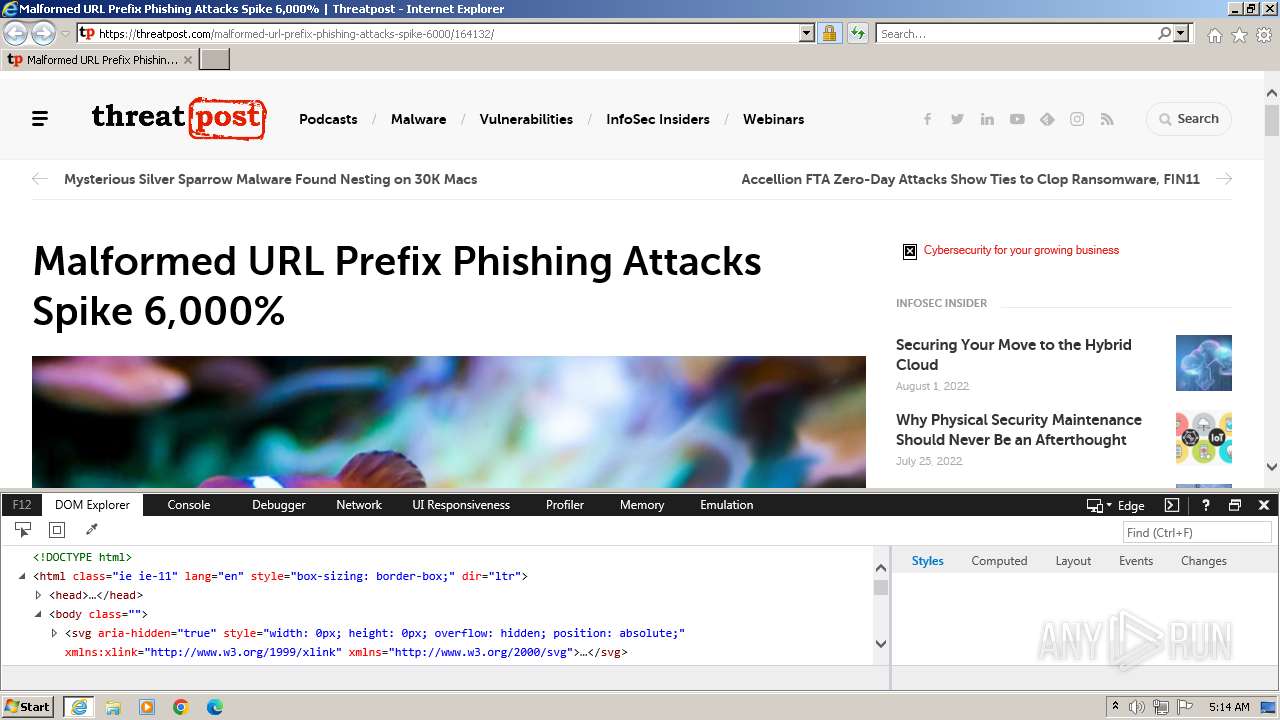Open Threatpost Feedly icon

pyautogui.click(x=1047, y=119)
